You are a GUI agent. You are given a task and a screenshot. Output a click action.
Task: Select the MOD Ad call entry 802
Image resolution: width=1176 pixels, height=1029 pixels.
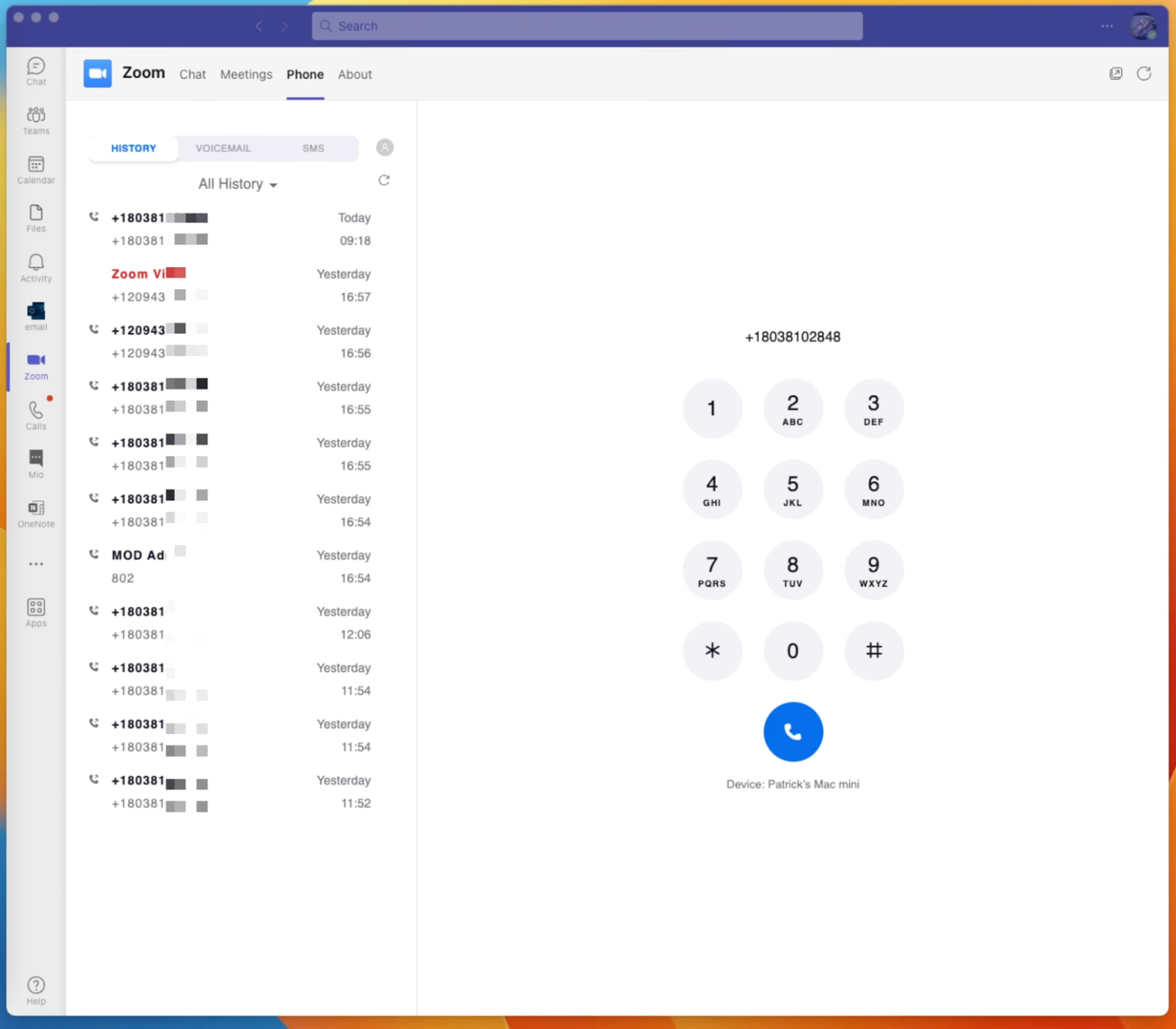tap(231, 567)
